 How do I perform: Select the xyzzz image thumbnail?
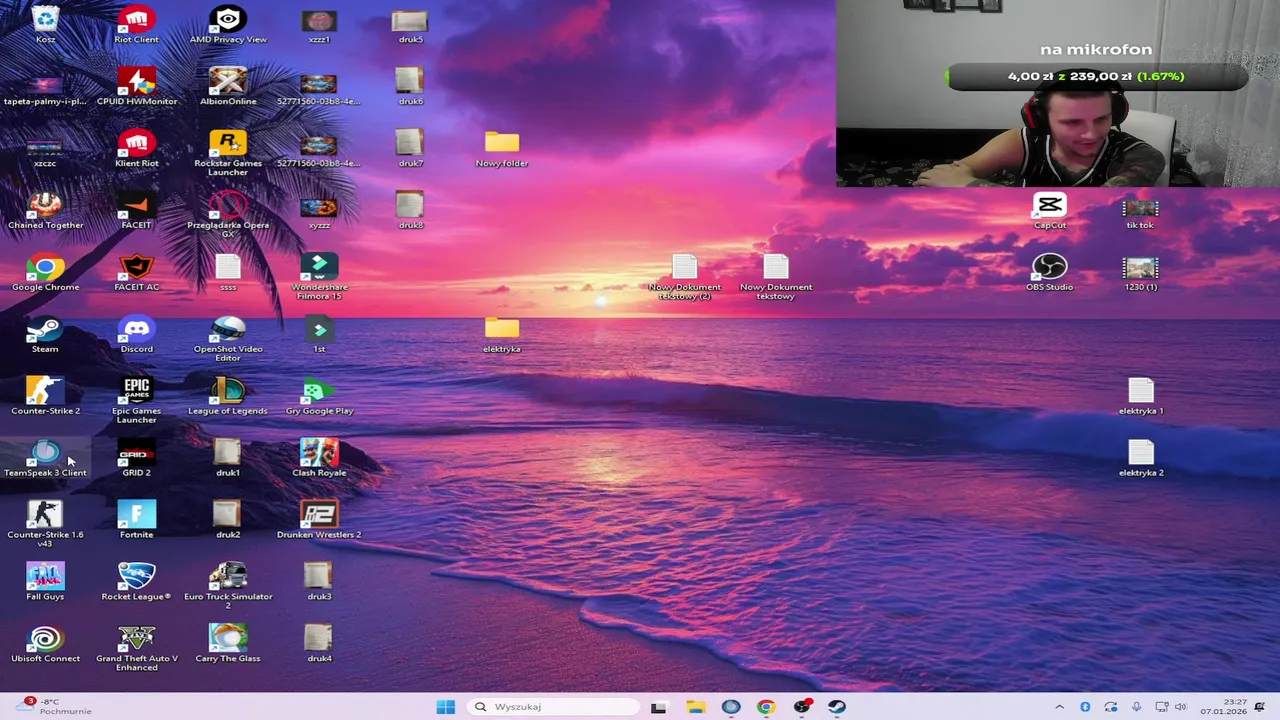pos(319,212)
